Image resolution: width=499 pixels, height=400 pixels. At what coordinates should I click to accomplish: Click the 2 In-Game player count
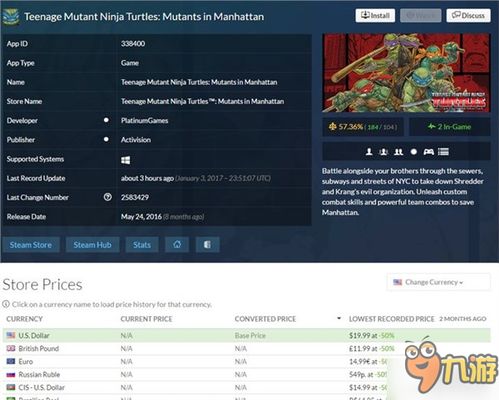[x=450, y=127]
